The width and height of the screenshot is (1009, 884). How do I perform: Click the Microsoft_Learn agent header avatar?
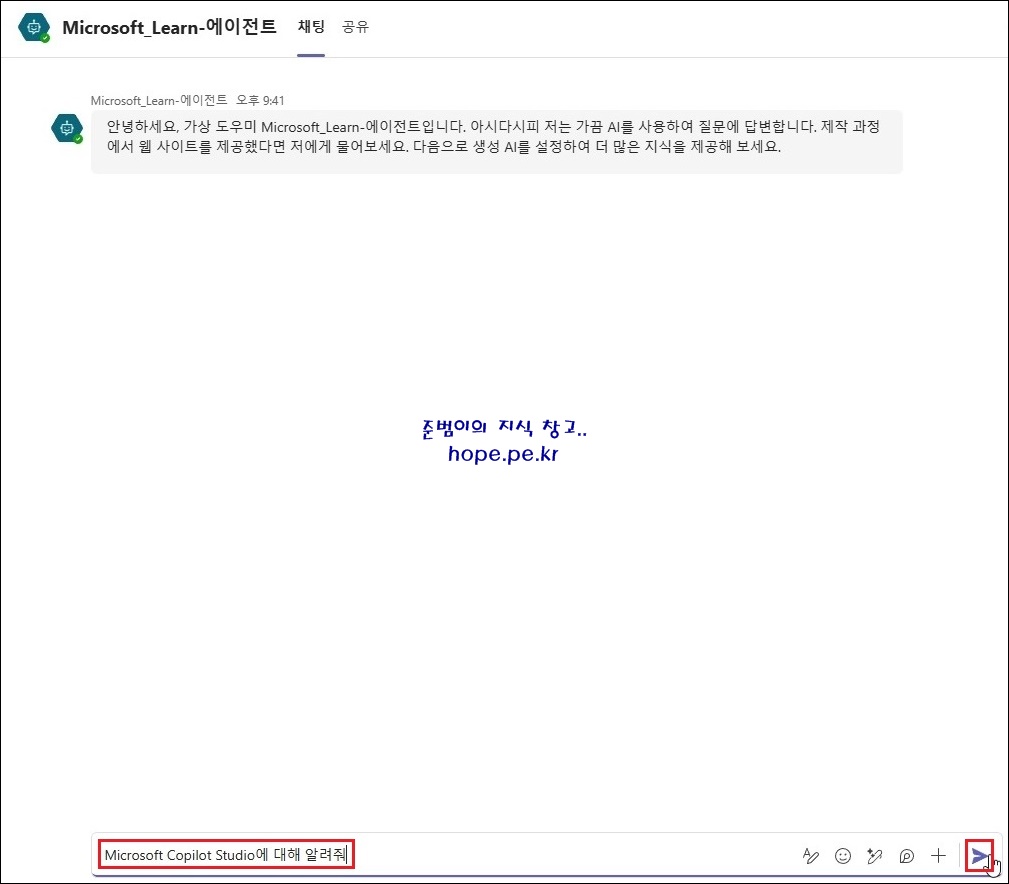point(34,28)
